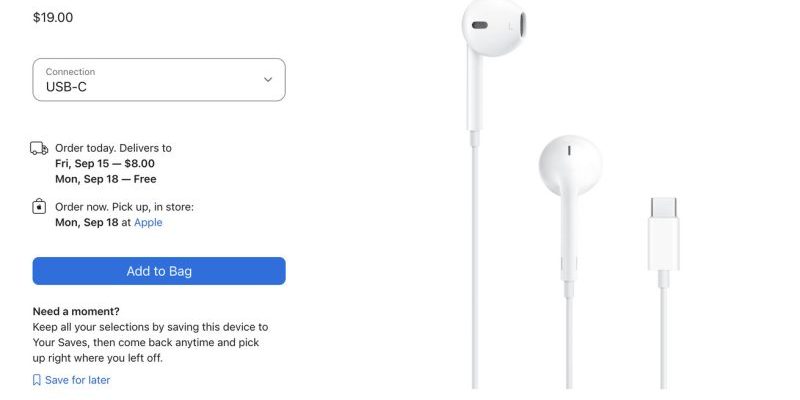
Task: Click the bookmark icon beside Save for later
Action: tap(37, 380)
